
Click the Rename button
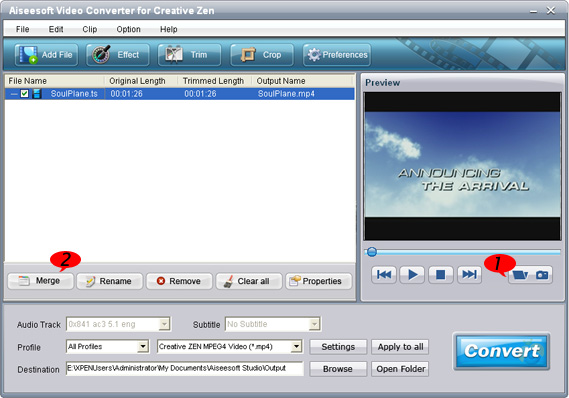[110, 281]
